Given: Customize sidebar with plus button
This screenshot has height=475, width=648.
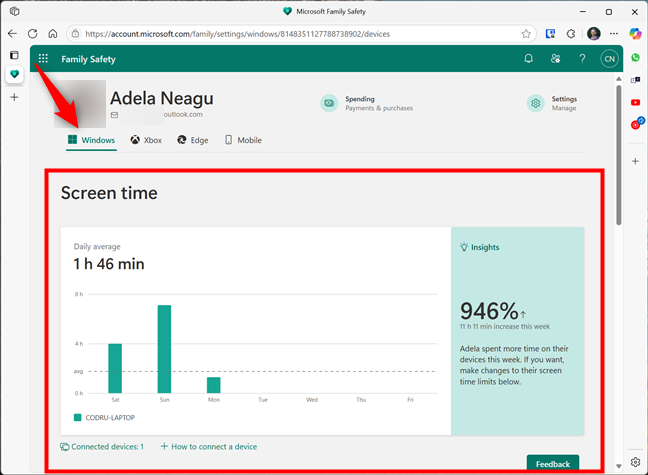Looking at the screenshot, I should coord(636,161).
